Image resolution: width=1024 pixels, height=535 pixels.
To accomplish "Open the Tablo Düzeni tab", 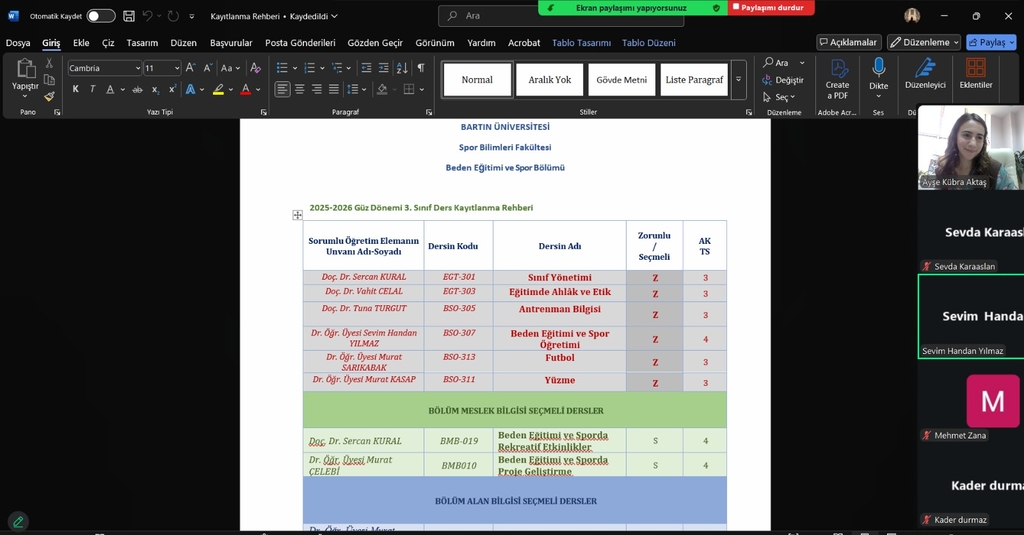I will pyautogui.click(x=648, y=43).
